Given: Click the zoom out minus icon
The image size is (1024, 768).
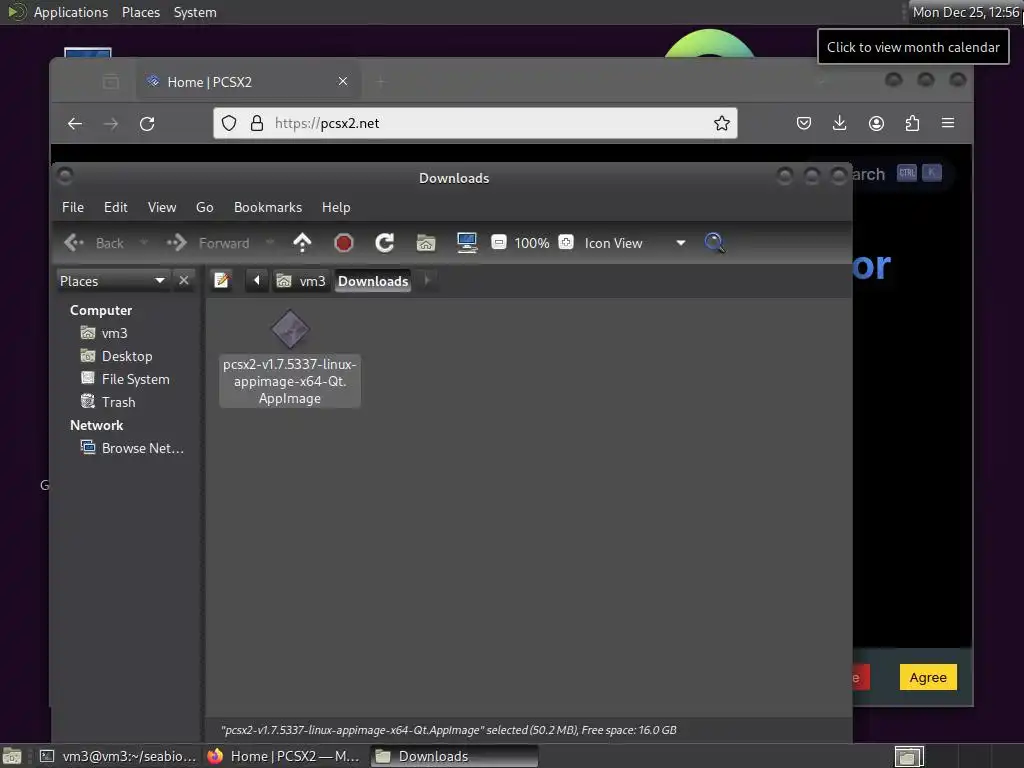Looking at the screenshot, I should pos(498,242).
